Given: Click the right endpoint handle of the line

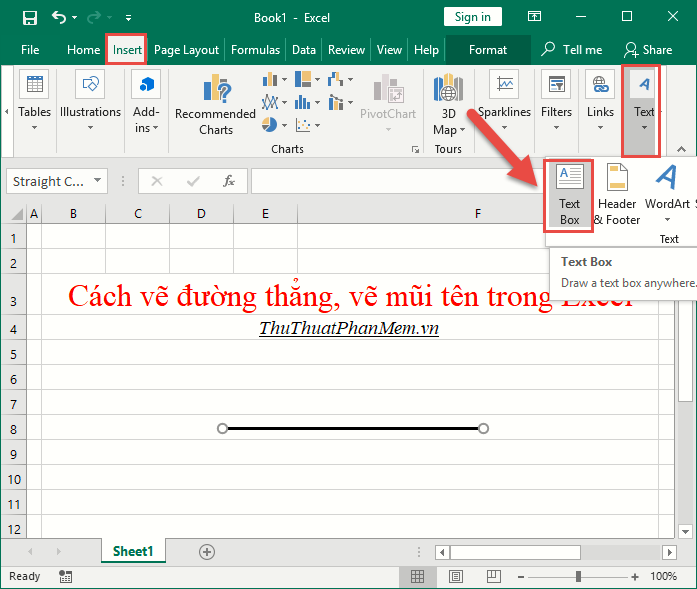Looking at the screenshot, I should click(x=484, y=429).
